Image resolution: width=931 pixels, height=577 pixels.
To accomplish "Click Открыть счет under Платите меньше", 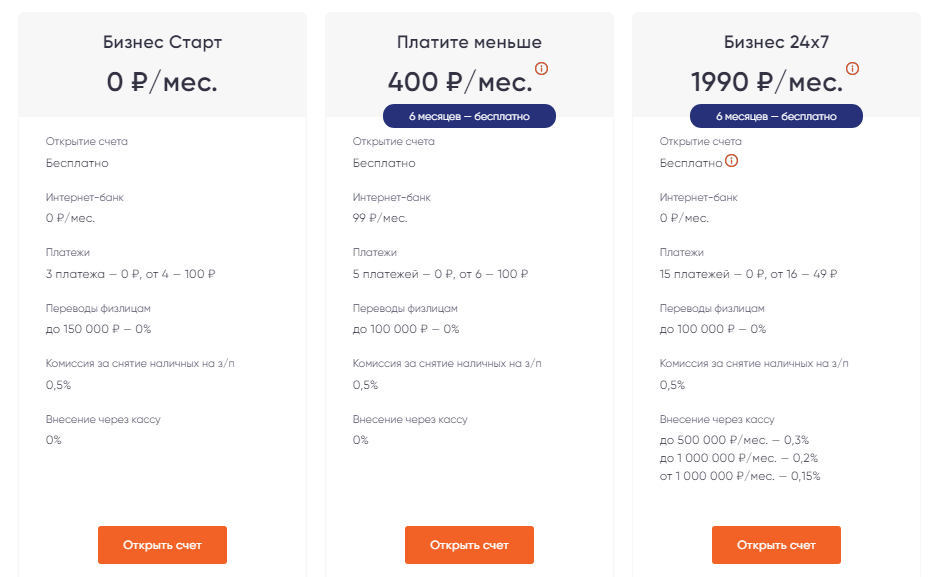I will coord(468,545).
